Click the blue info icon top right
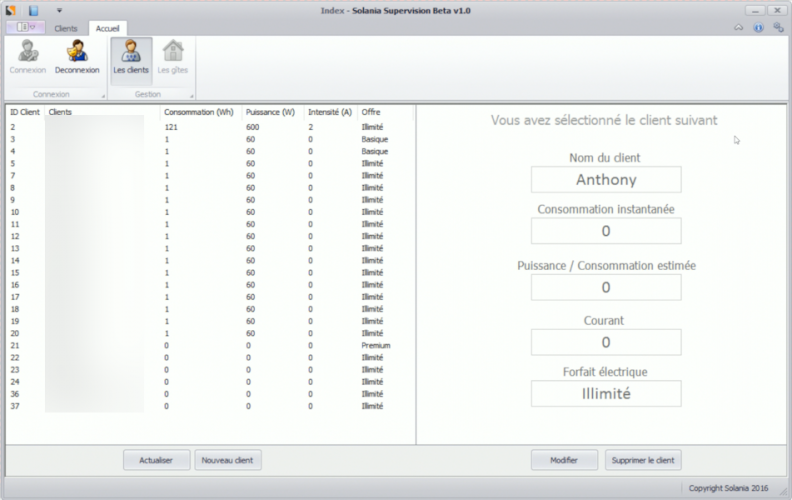This screenshot has width=792, height=500. pyautogui.click(x=758, y=28)
